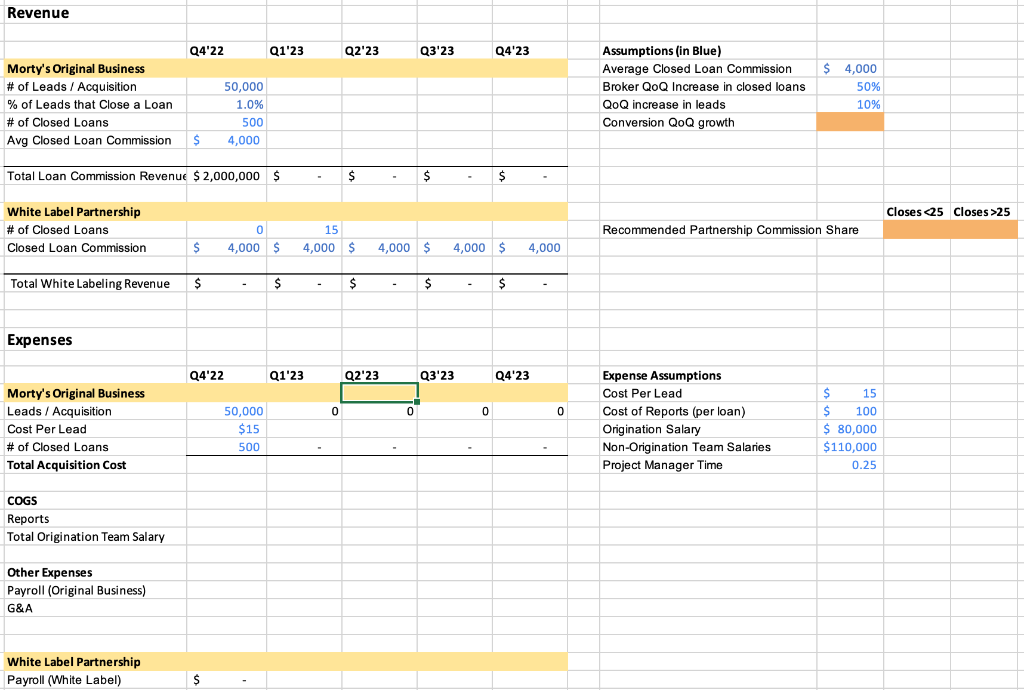Click the orange cell under 'Closes <25'
1024x690 pixels.
point(917,230)
